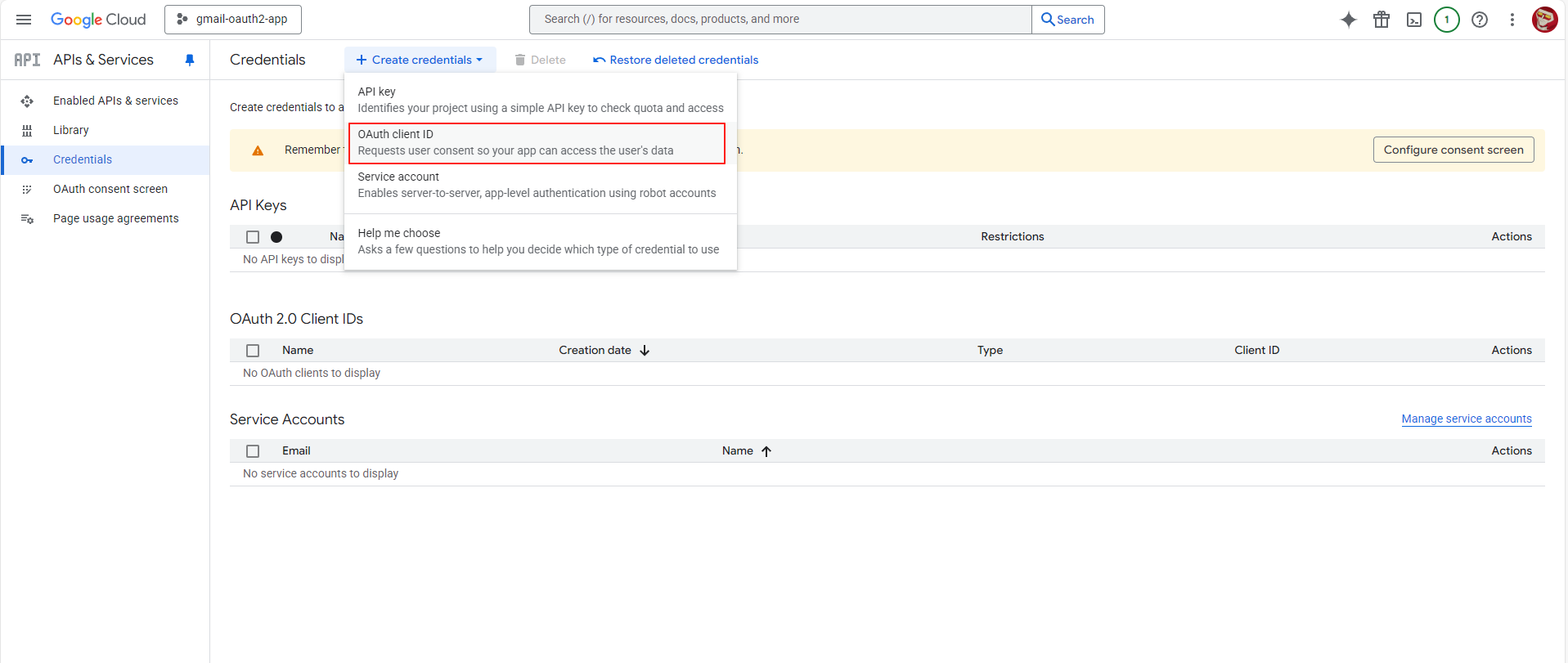Sort OAuth clients by Name column
Screen dimensions: 1568x663
pos(298,350)
